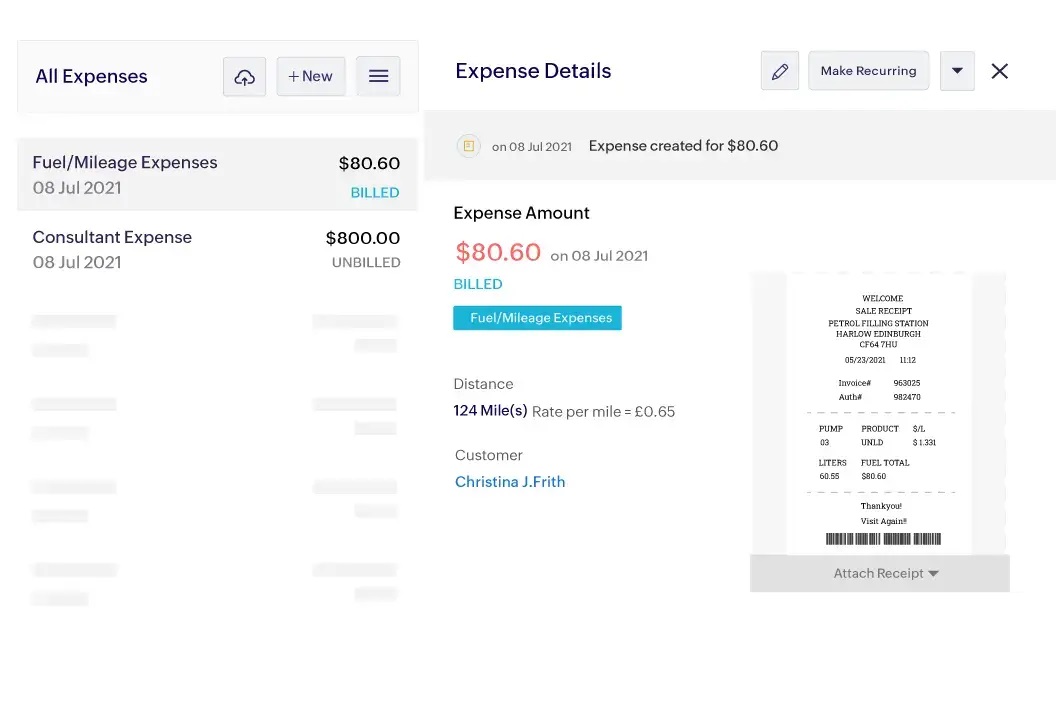Click the plus sign on the New button

click(x=293, y=76)
